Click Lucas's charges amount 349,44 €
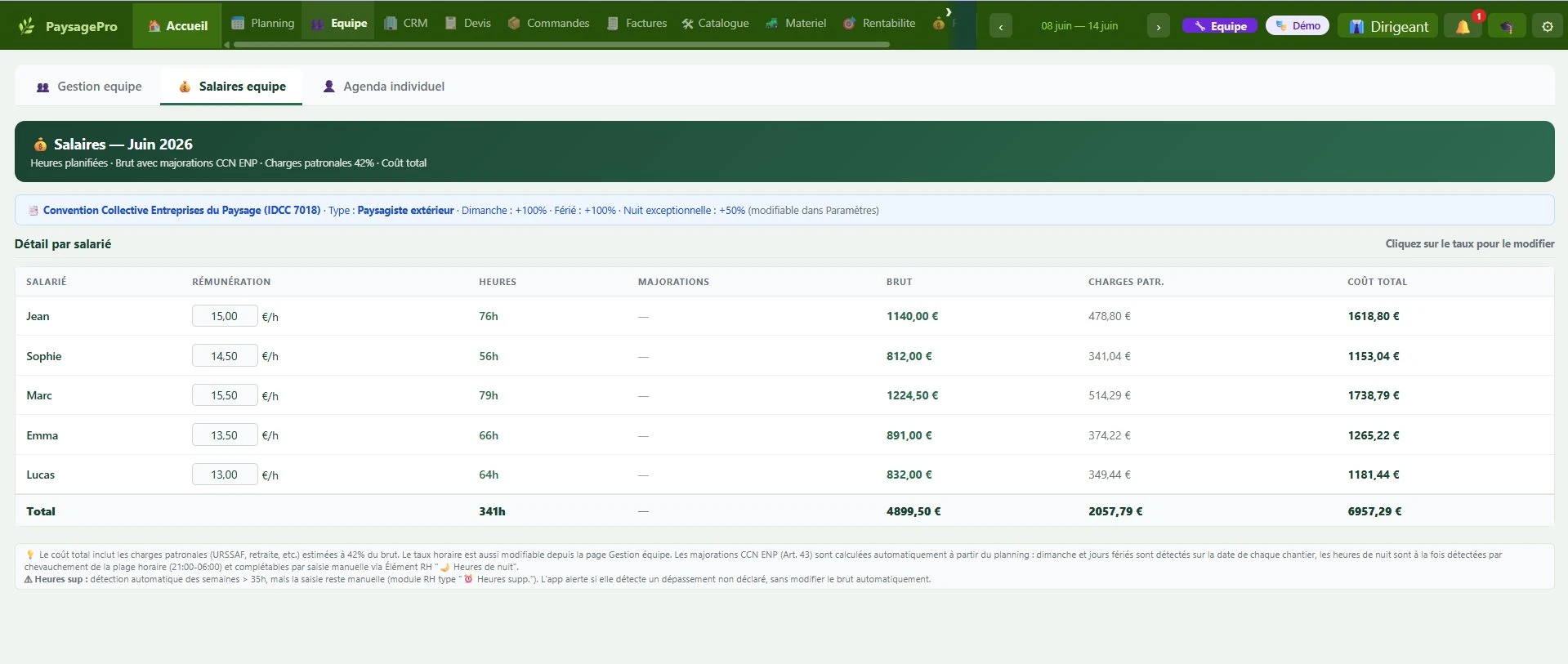Screen dimensions: 1568x664 (1110, 475)
